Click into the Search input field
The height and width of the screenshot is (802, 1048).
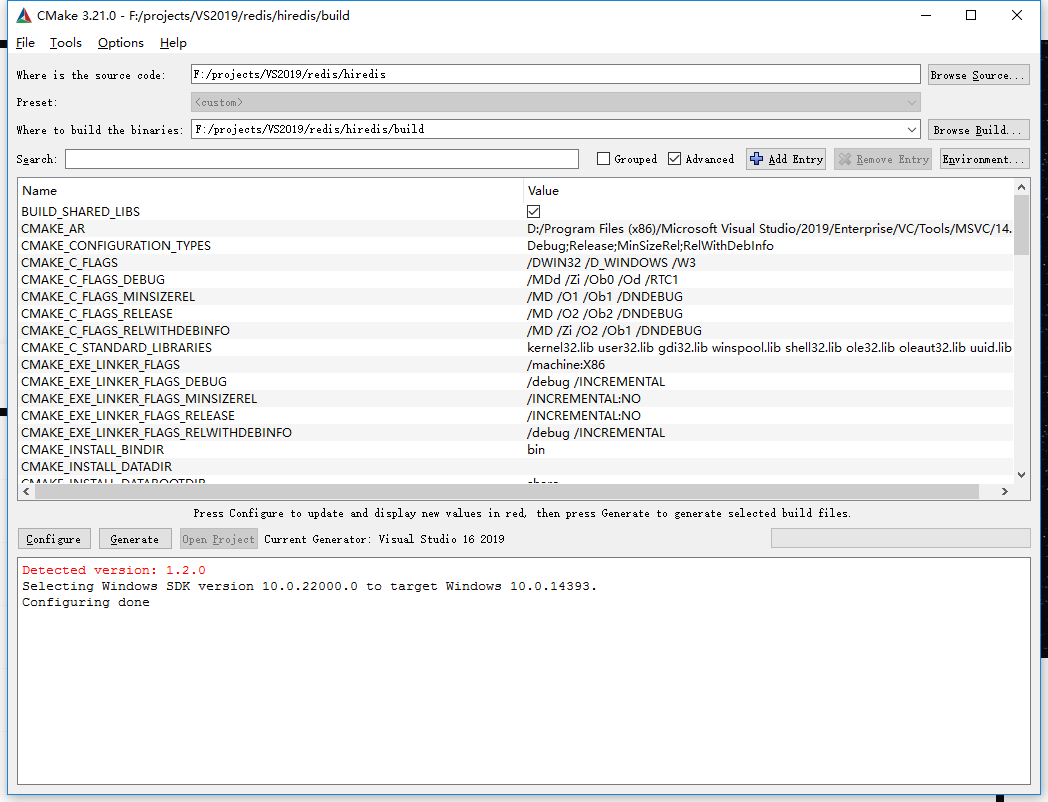(x=321, y=159)
